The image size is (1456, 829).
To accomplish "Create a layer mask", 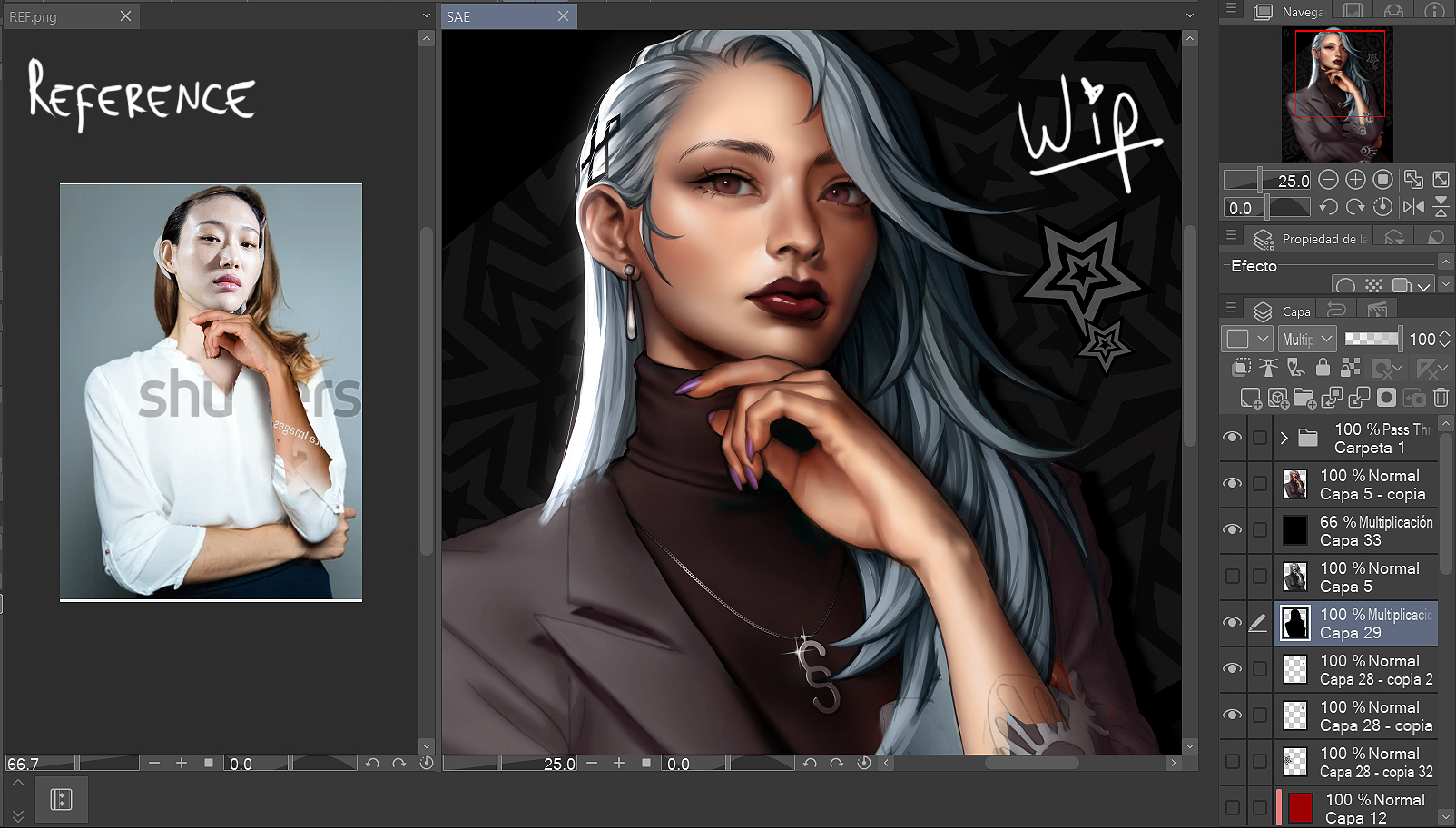I will pos(1386,398).
